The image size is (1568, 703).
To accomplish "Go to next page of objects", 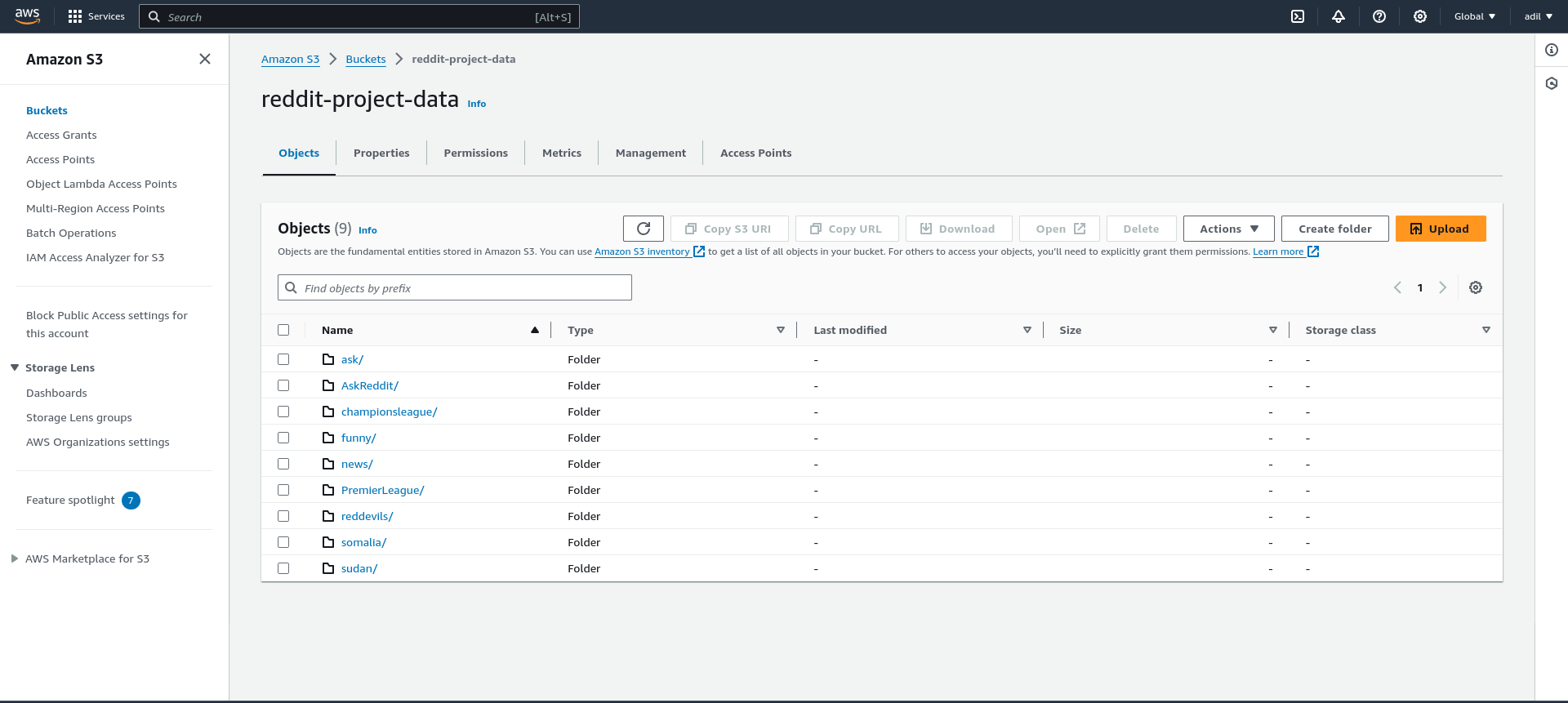I will point(1443,287).
